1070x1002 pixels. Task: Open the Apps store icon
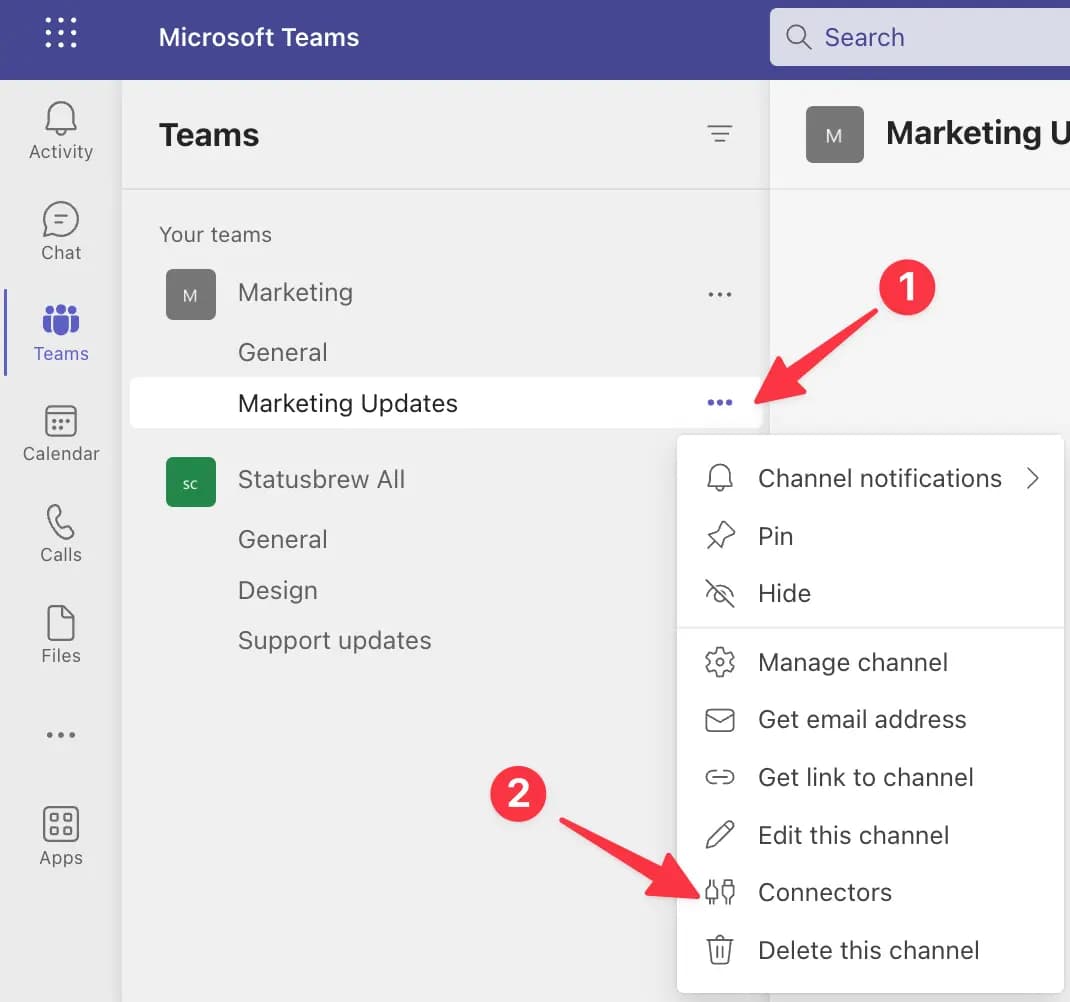[x=61, y=837]
